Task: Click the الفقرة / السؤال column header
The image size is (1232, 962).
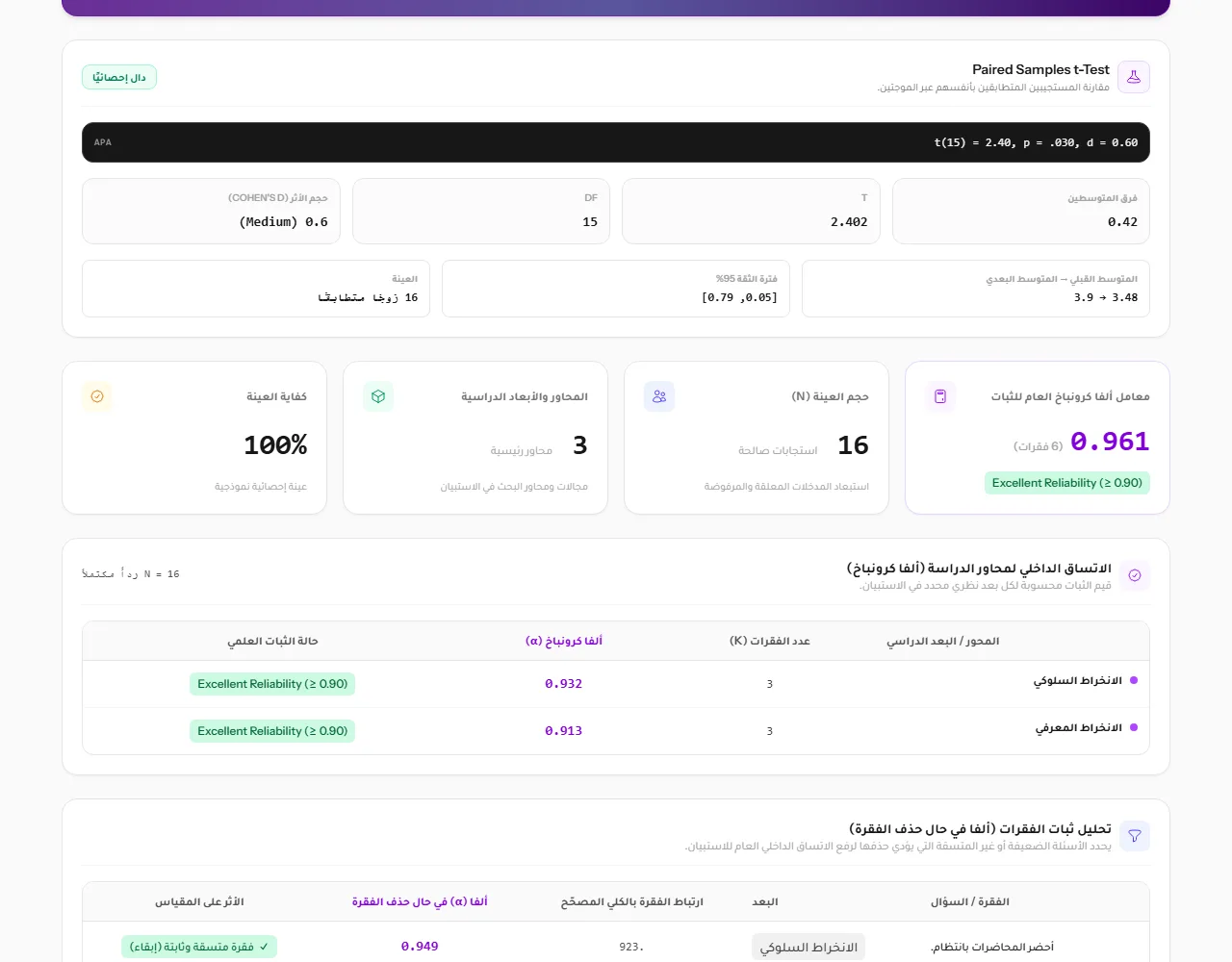Action: click(x=970, y=901)
